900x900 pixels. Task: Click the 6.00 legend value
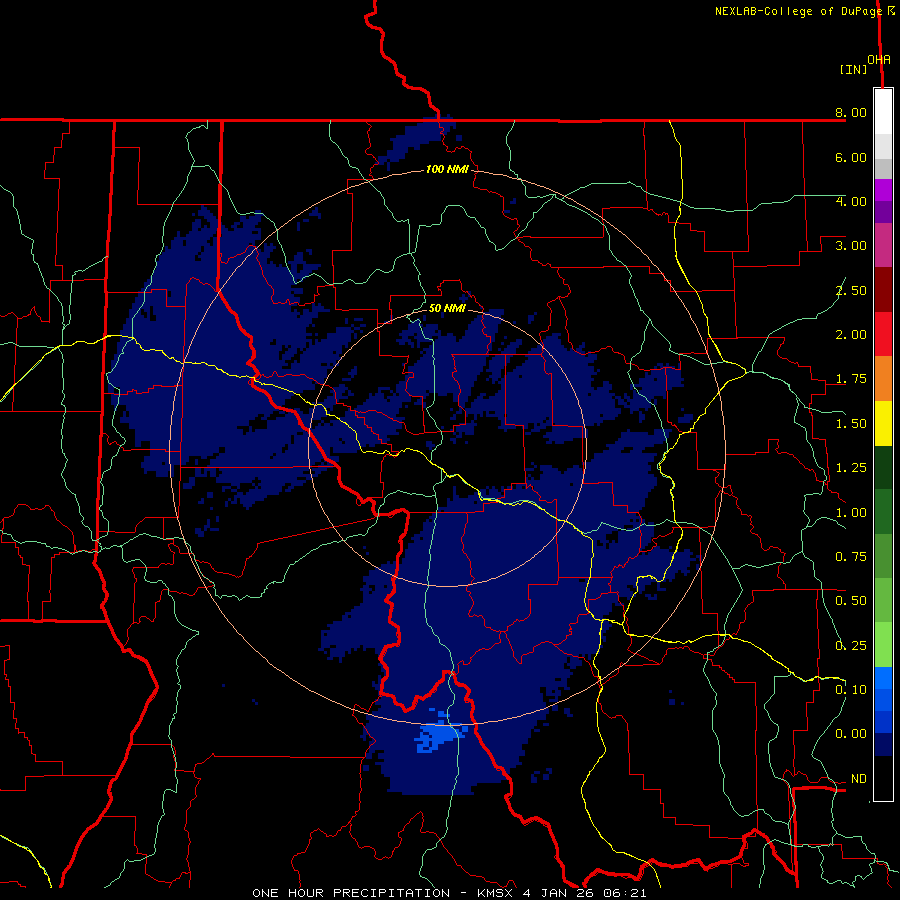[x=851, y=157]
